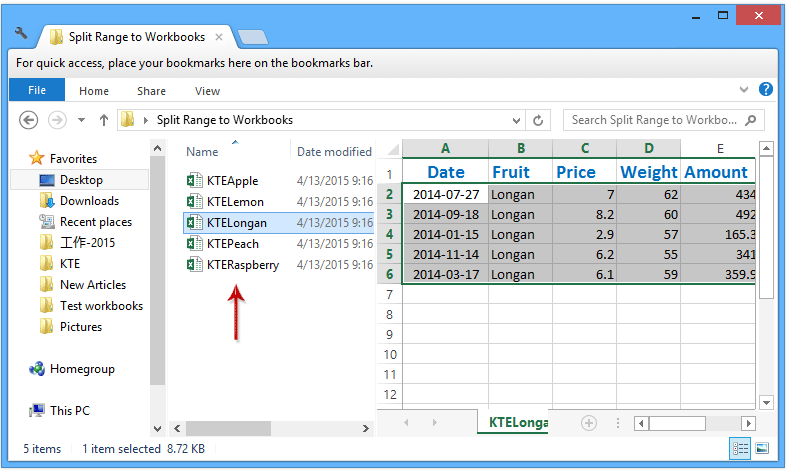
Task: Click the Back navigation arrow
Action: click(x=29, y=120)
